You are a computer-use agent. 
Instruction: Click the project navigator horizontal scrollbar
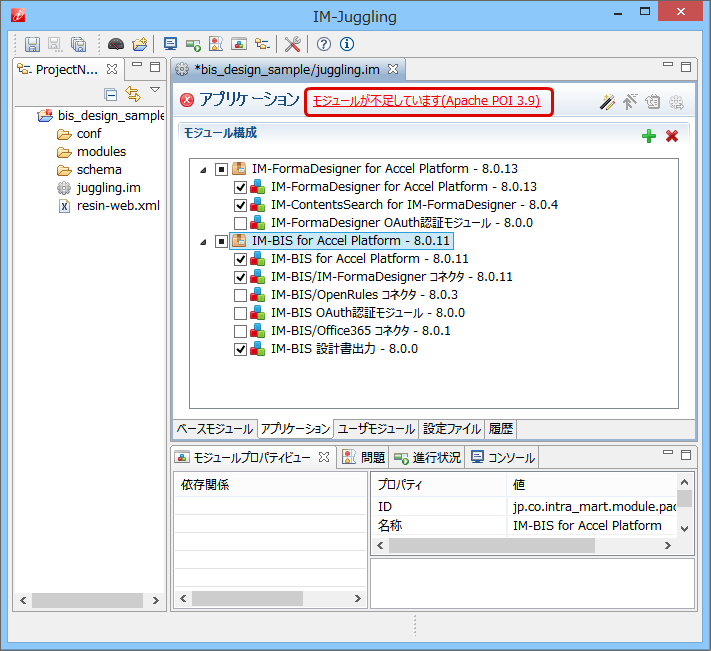pos(87,600)
